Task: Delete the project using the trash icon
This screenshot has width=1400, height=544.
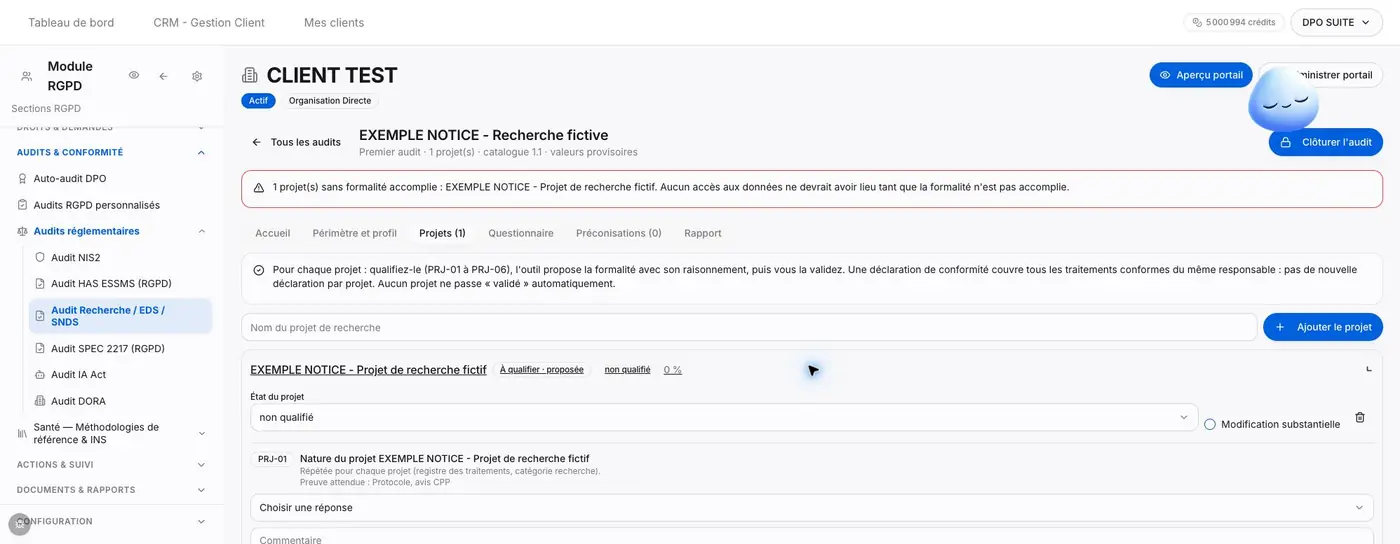Action: point(1360,417)
